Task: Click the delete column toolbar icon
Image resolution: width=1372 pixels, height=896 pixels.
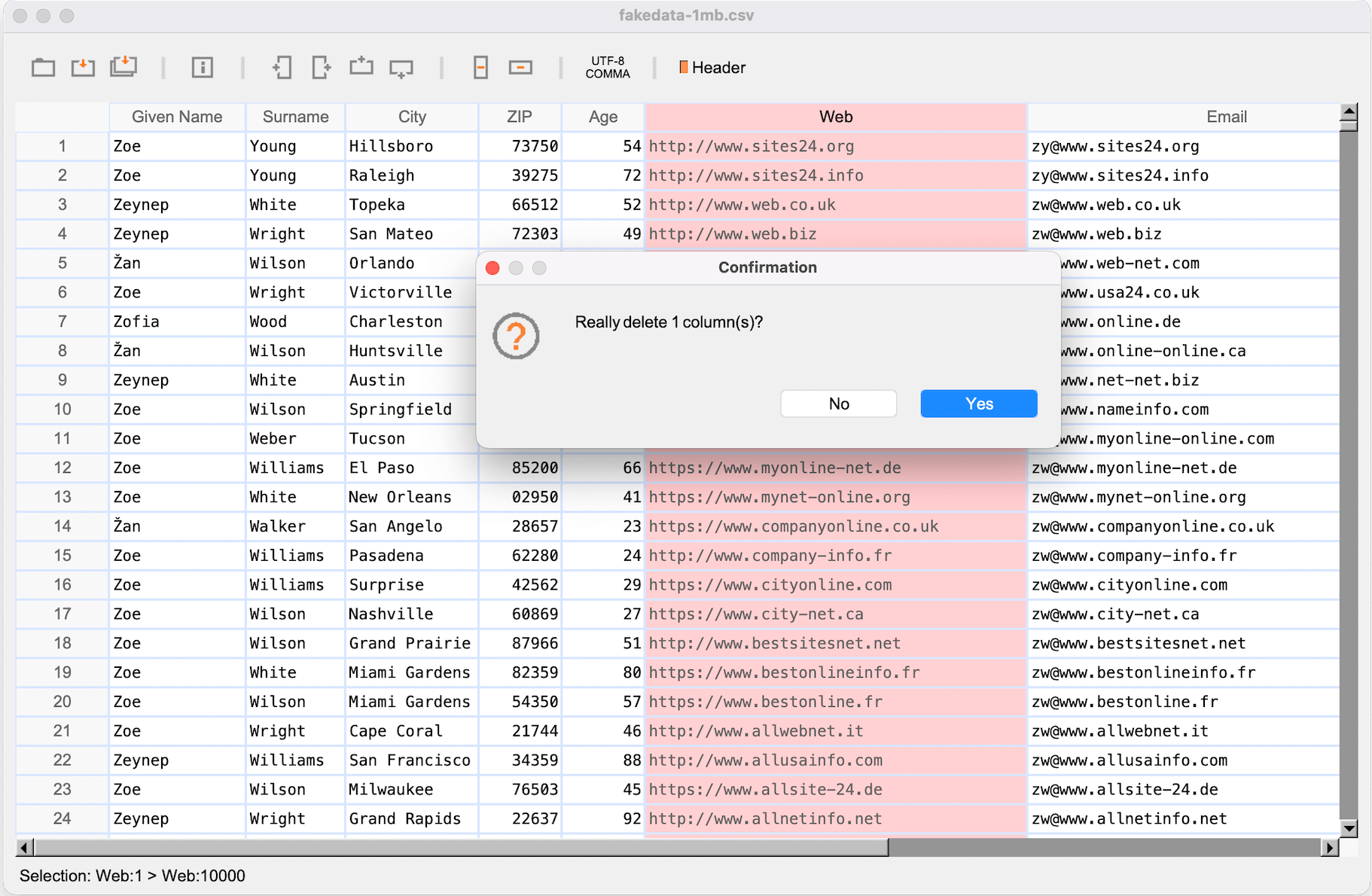Action: (480, 68)
